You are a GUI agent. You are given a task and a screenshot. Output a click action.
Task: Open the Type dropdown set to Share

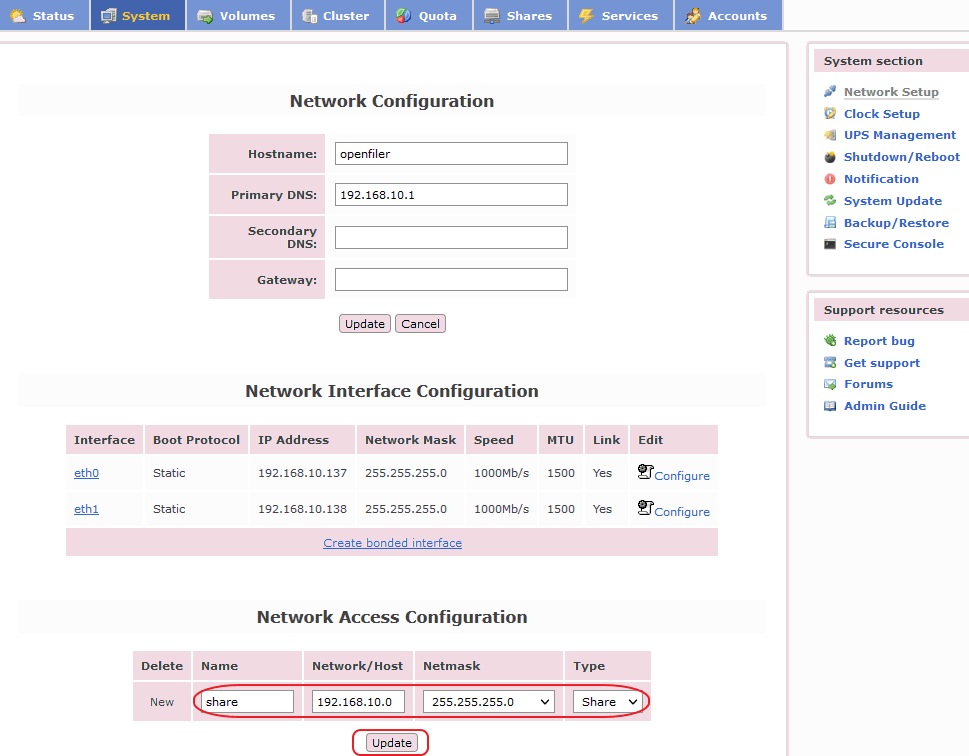pyautogui.click(x=607, y=702)
